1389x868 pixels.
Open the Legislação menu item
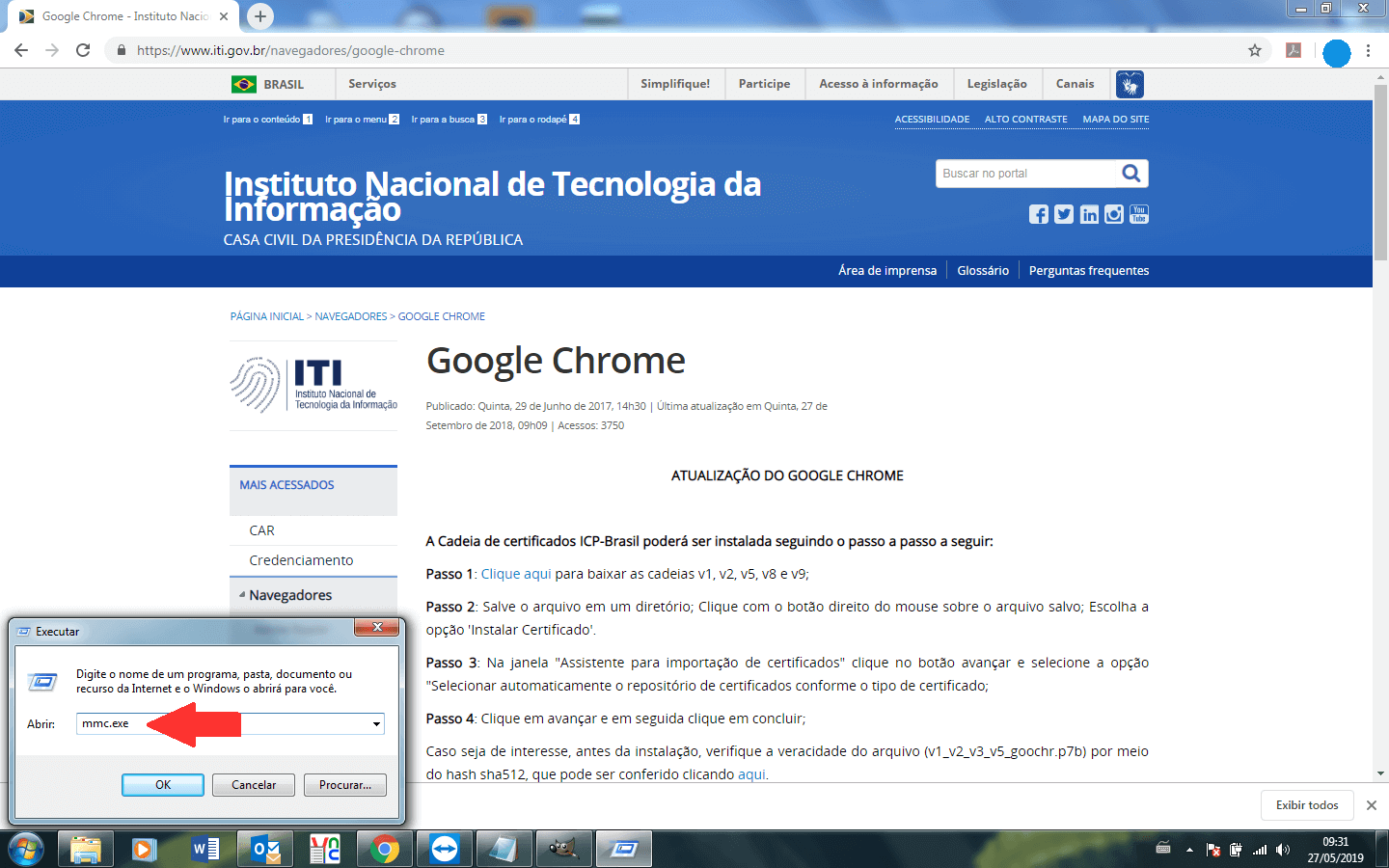point(997,84)
